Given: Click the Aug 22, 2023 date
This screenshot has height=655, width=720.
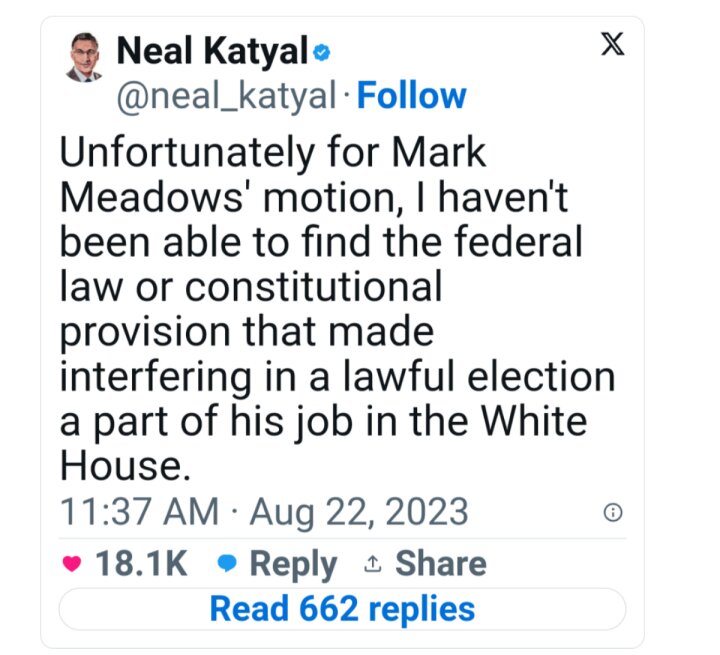Looking at the screenshot, I should point(359,512).
